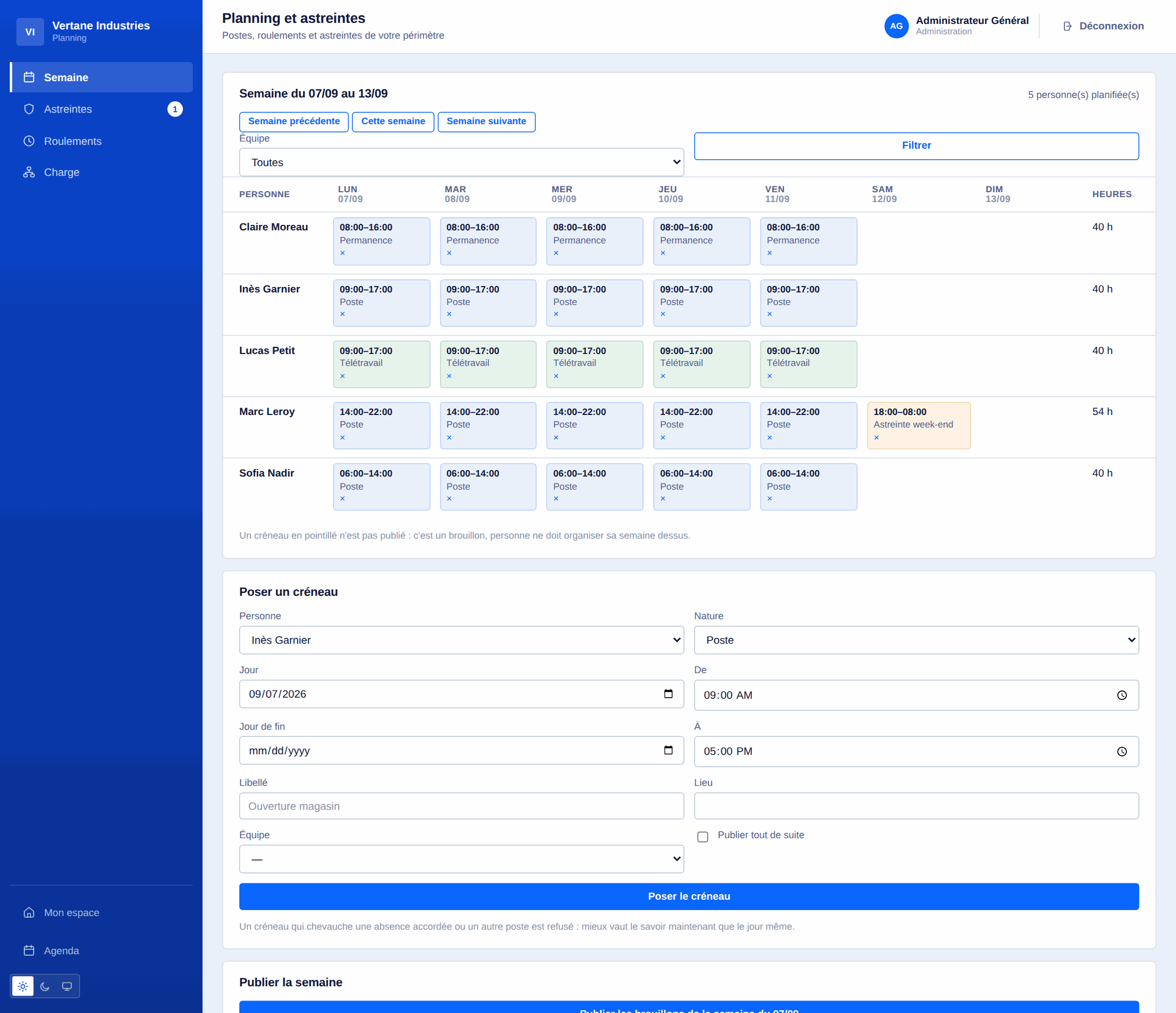1176x1013 pixels.
Task: Click the Mon espace home icon
Action: pyautogui.click(x=29, y=912)
